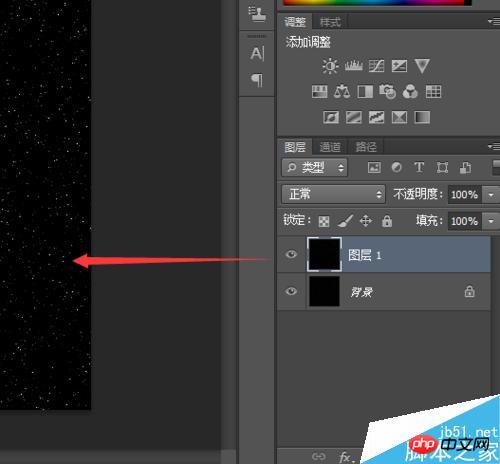
Task: Add an Exposure adjustment
Action: pyautogui.click(x=399, y=66)
